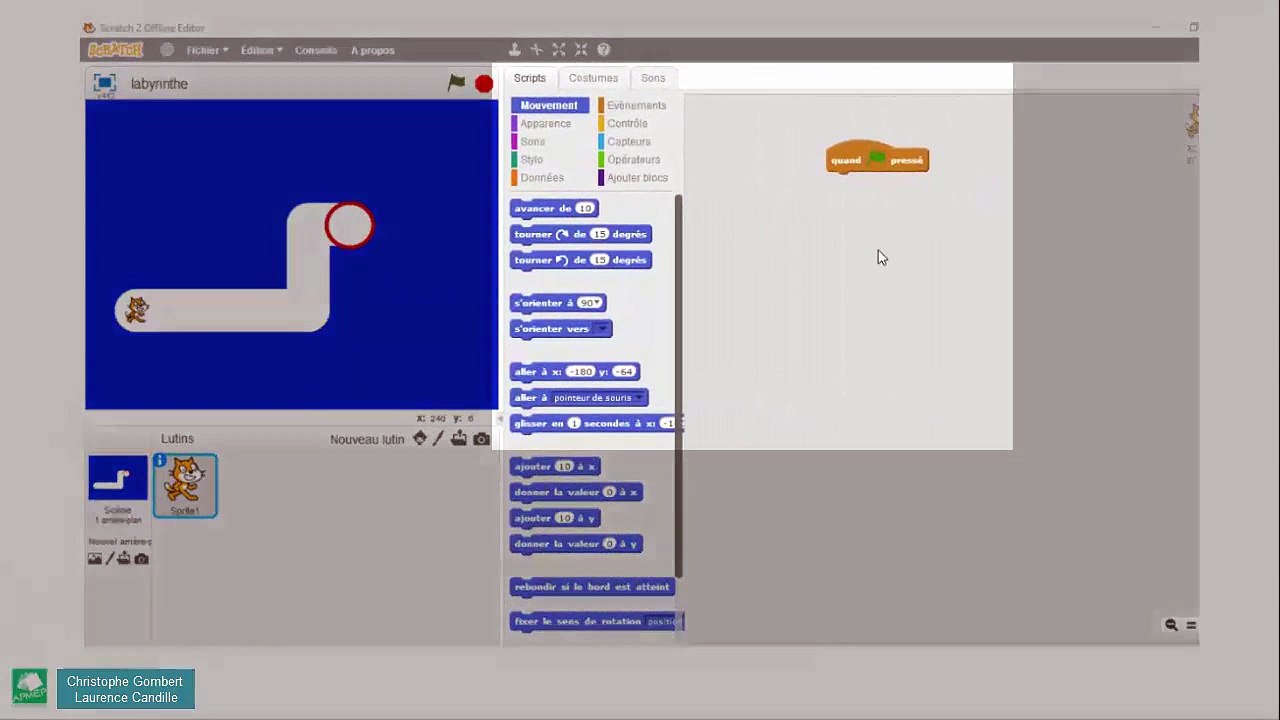Image resolution: width=1280 pixels, height=720 pixels.
Task: Select the Mouvement block category
Action: [549, 105]
